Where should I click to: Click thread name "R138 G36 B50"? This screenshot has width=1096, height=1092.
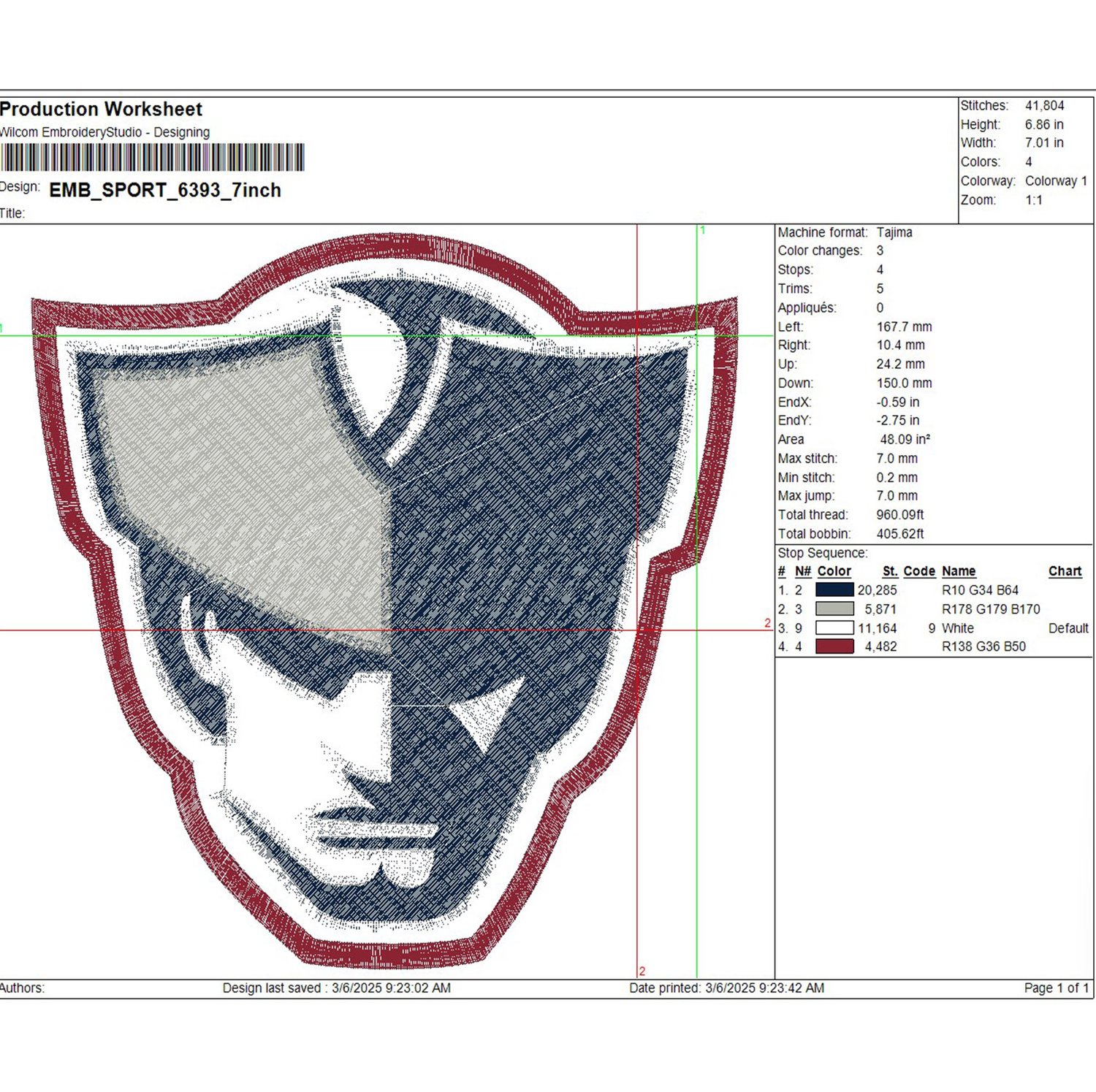coord(983,646)
